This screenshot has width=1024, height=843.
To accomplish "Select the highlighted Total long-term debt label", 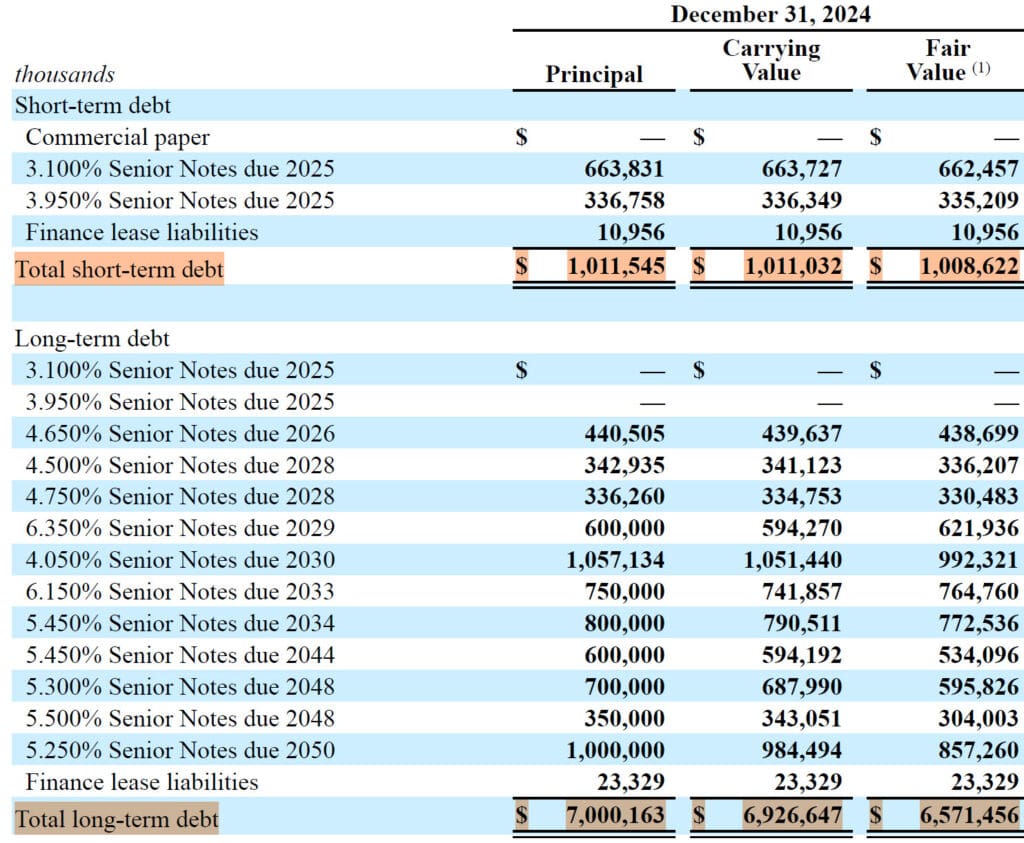I will click(x=114, y=818).
